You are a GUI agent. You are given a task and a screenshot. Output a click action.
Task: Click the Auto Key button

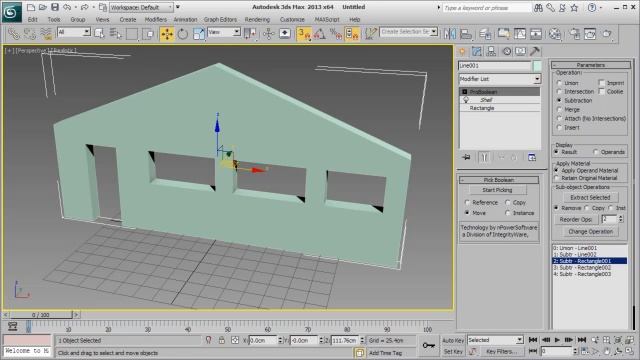453,340
